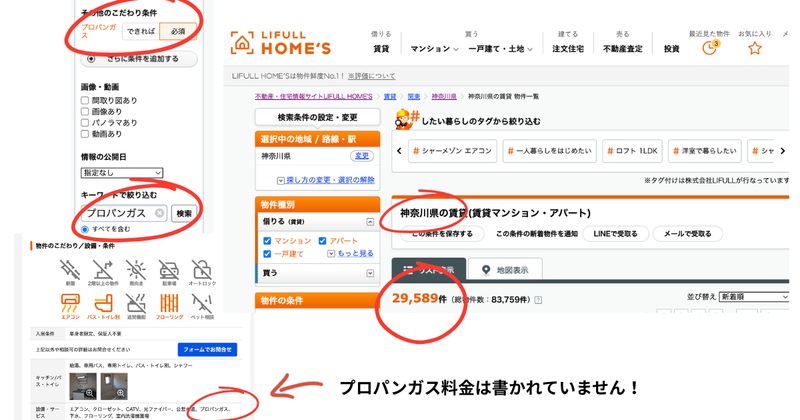The width and height of the screenshot is (800, 420).
Task: Click the バス・トイレ別 toilet icon
Action: (103, 303)
